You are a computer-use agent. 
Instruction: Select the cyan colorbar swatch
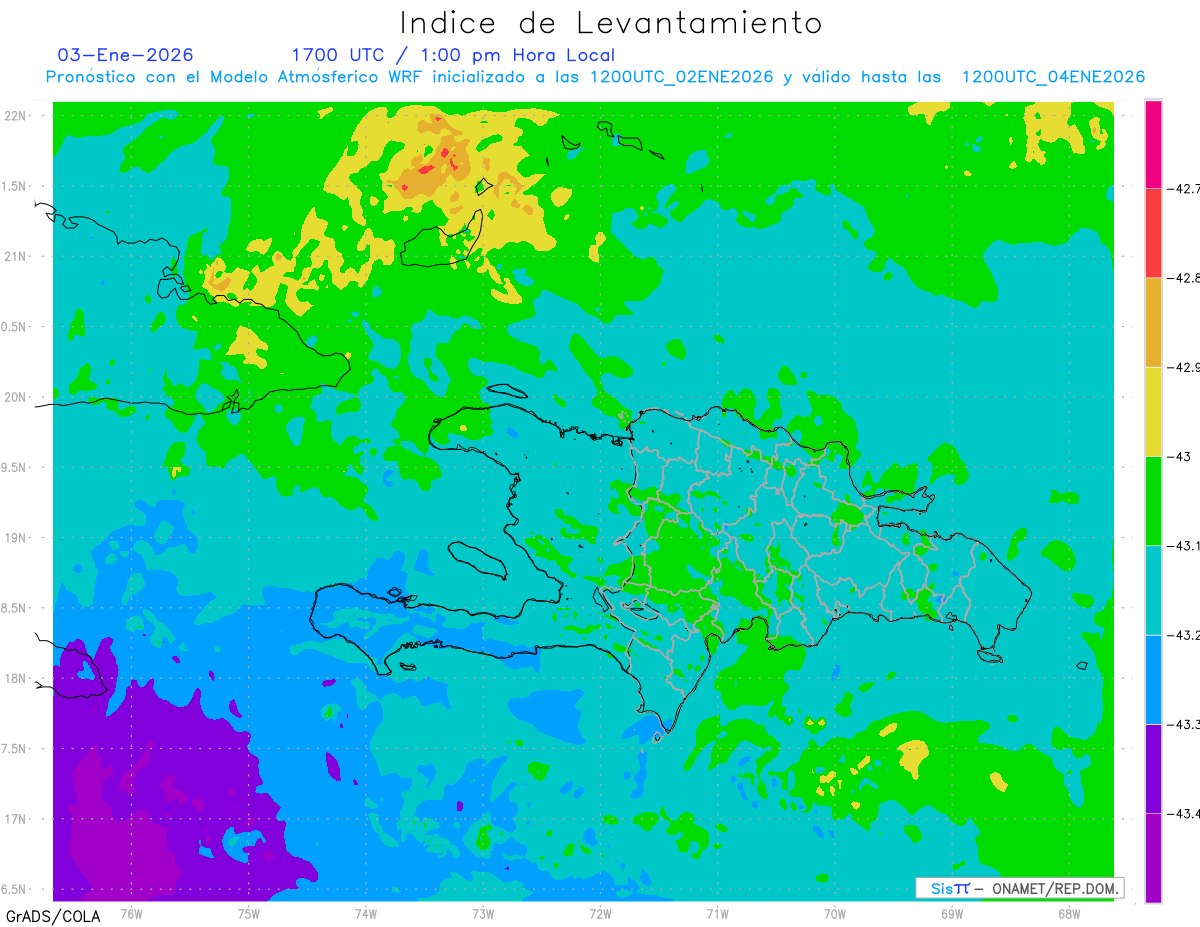[1153, 590]
